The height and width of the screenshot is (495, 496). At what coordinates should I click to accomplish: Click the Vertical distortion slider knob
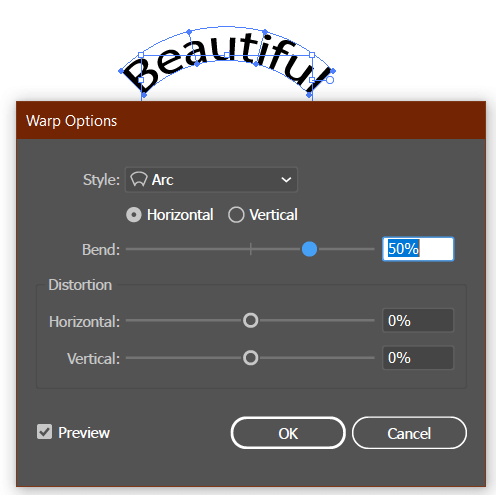point(250,358)
